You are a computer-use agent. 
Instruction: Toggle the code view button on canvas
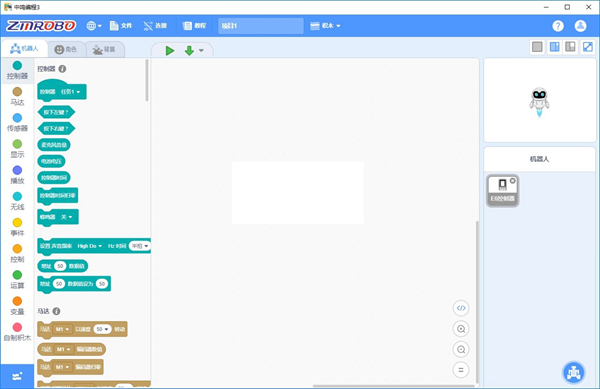click(461, 308)
